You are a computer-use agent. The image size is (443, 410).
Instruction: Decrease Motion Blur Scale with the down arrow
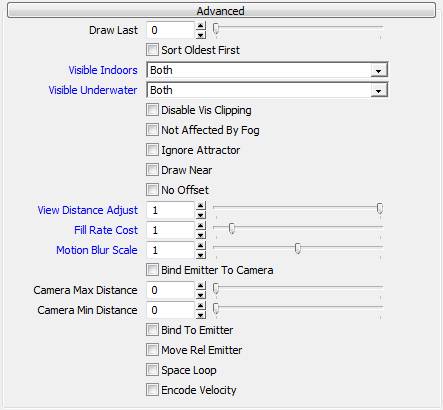point(201,255)
